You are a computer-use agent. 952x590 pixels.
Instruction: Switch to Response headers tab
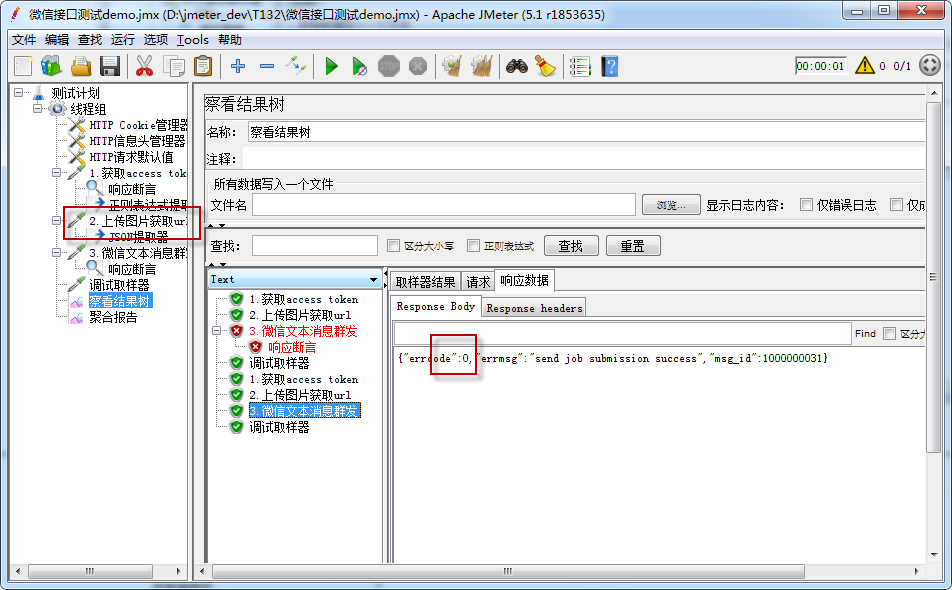coord(534,308)
